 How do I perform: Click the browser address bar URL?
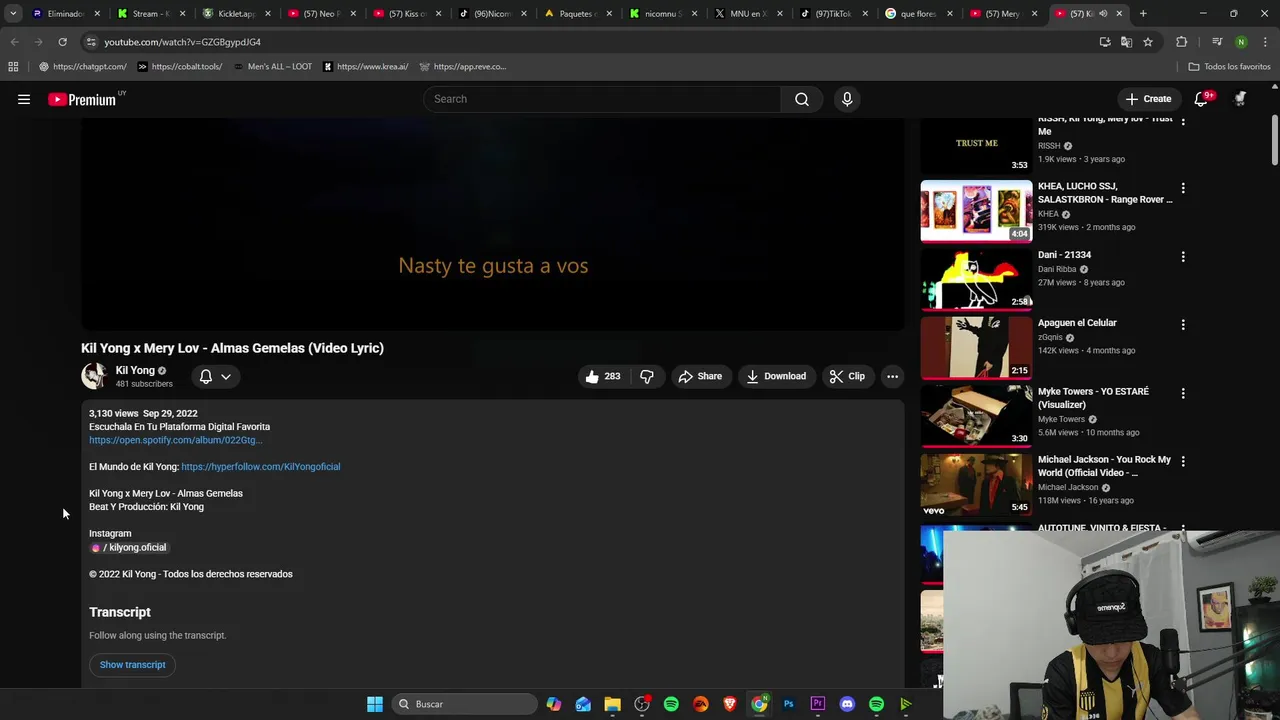[x=182, y=42]
